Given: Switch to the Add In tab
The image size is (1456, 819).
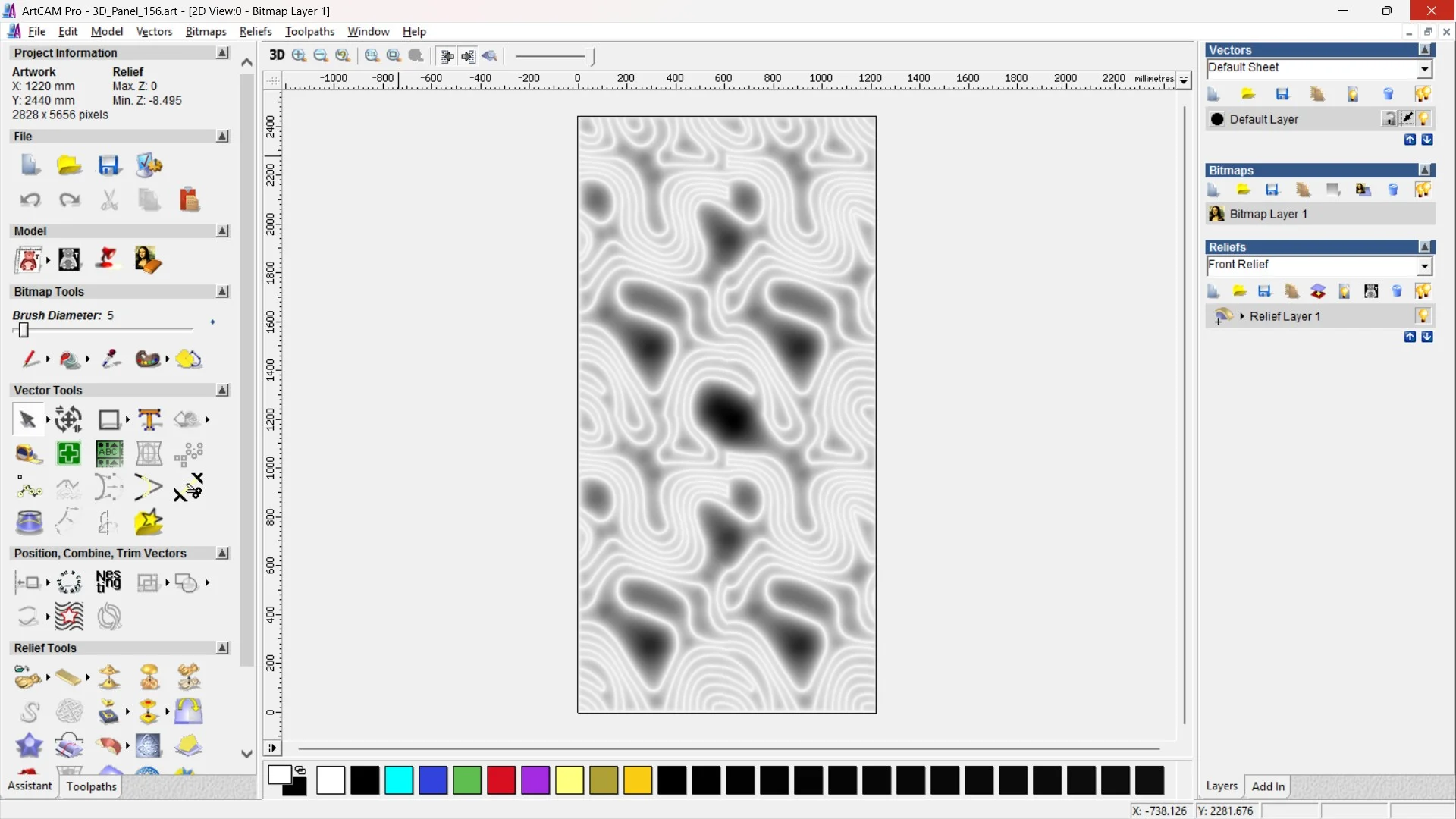Looking at the screenshot, I should [x=1267, y=786].
